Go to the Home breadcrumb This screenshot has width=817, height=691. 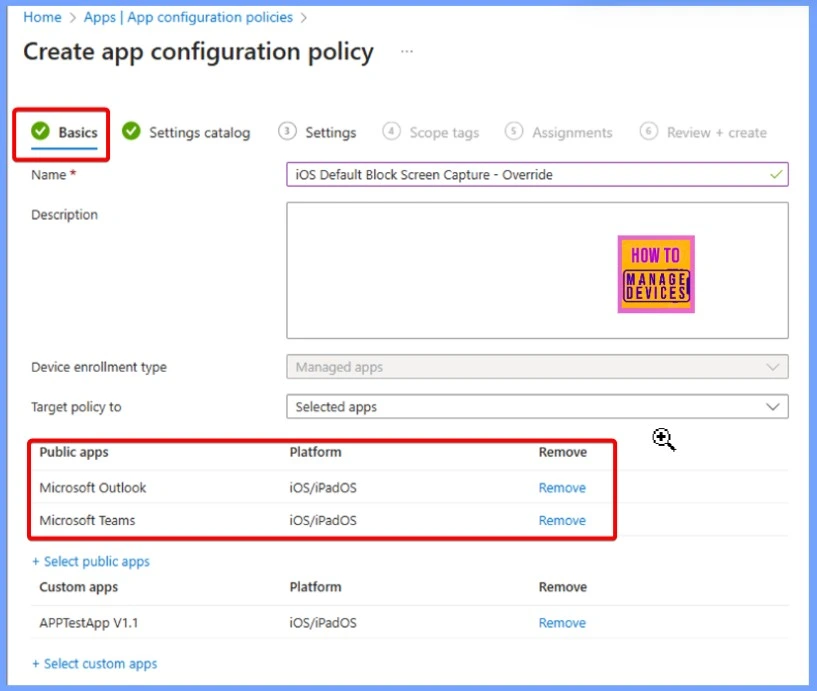[42, 17]
